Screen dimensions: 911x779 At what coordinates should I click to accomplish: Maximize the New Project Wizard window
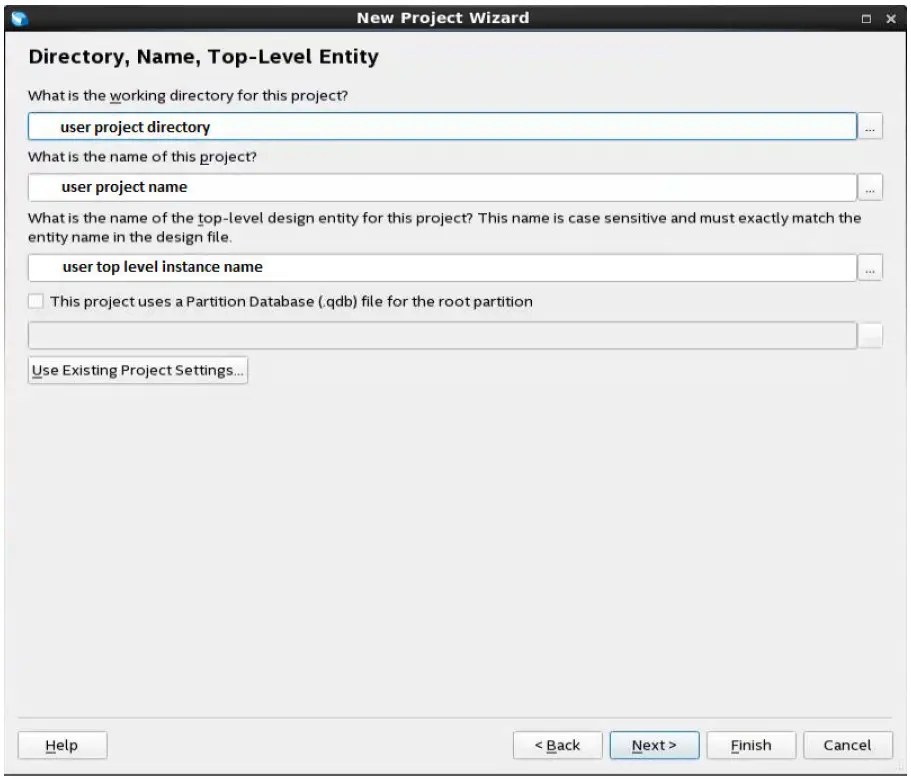pyautogui.click(x=866, y=19)
